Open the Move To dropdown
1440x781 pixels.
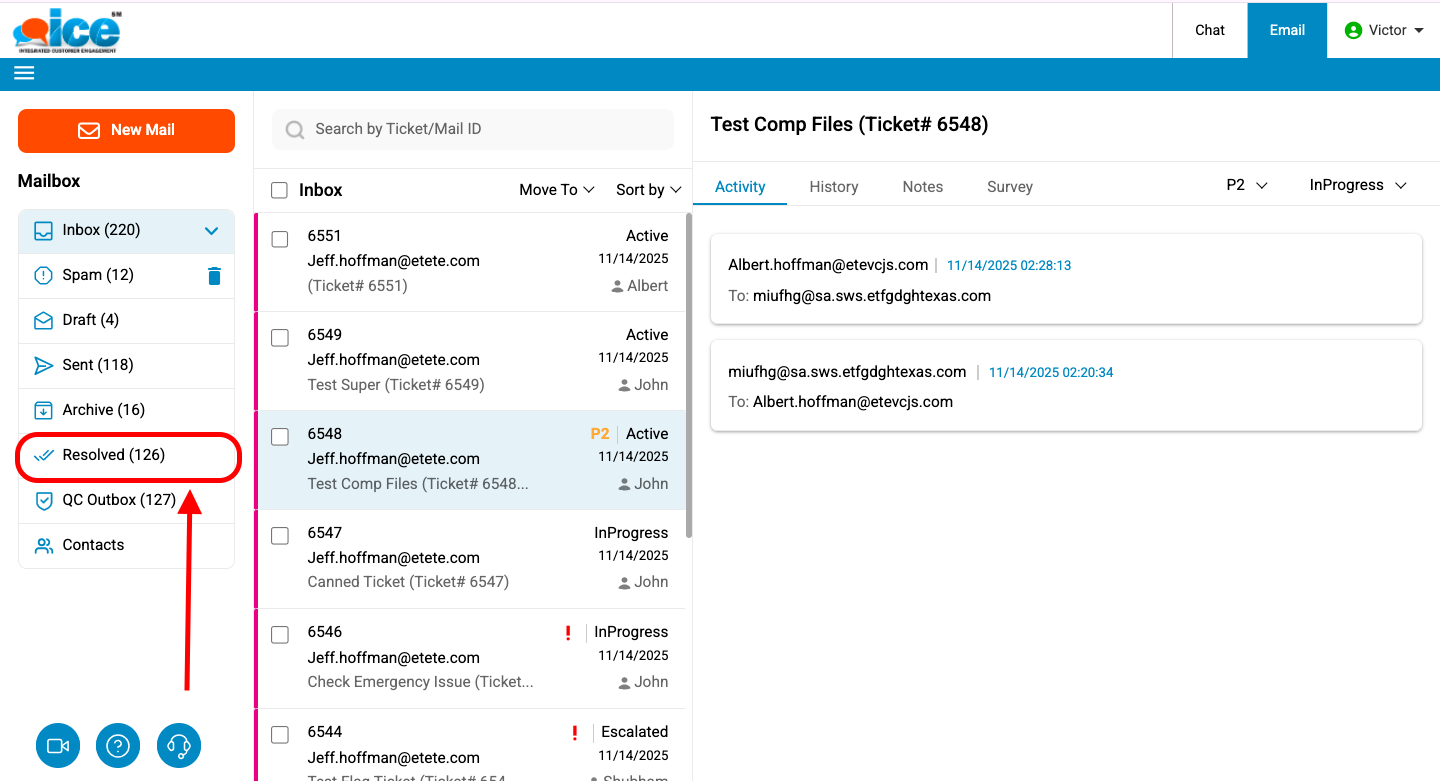click(556, 190)
